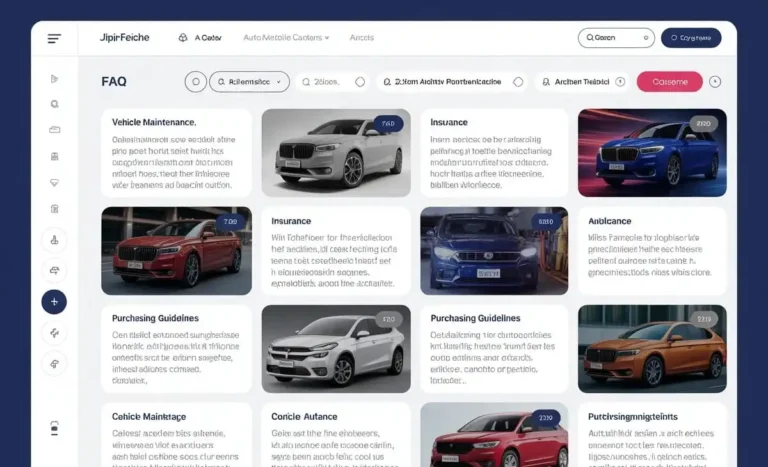Select the Archen Trelbicl filter

583,82
